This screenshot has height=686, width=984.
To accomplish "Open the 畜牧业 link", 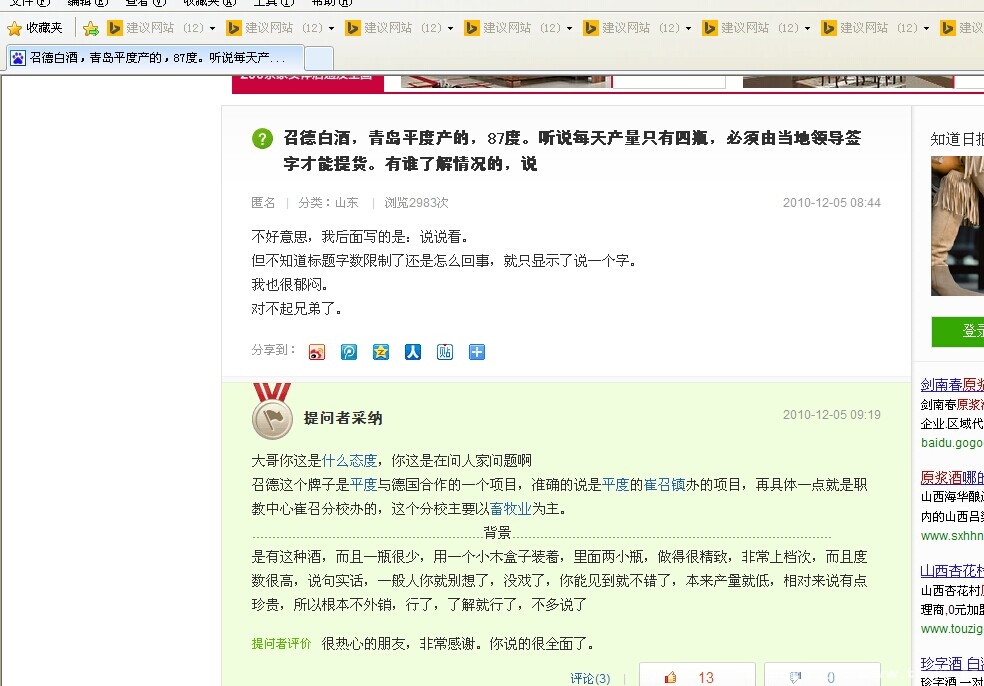I will [511, 508].
